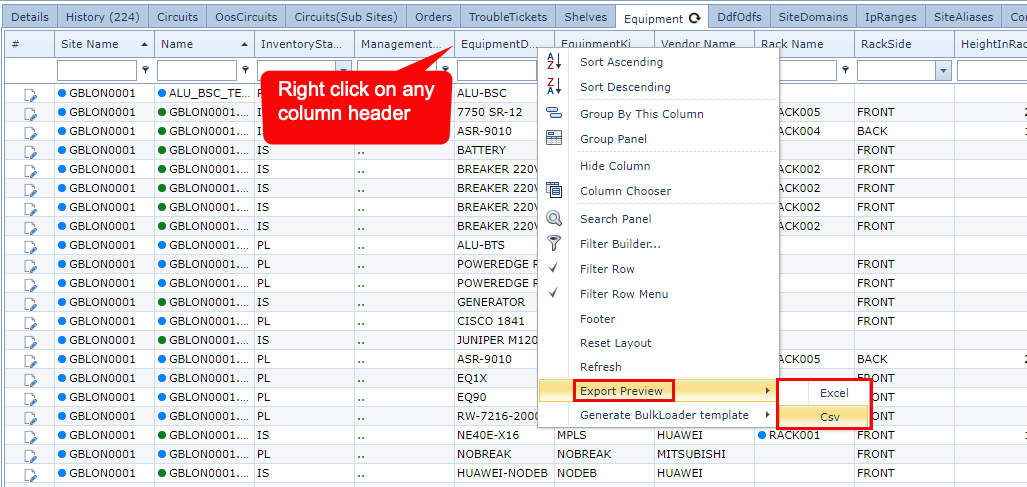Expand Generate BulkLoader template submenu
Image resolution: width=1027 pixels, height=487 pixels.
click(664, 415)
